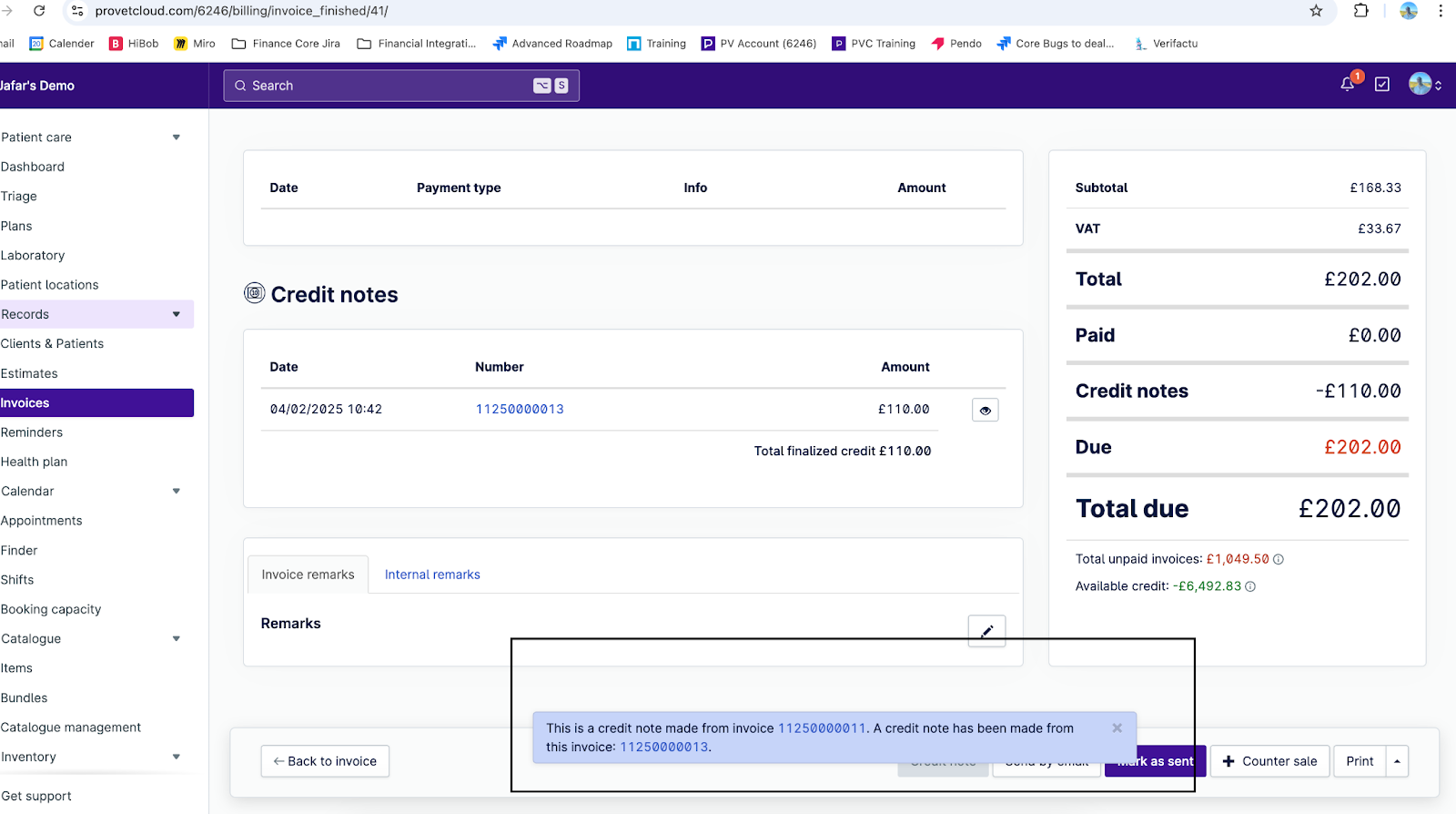Open the user avatar menu in header

pyautogui.click(x=1424, y=85)
